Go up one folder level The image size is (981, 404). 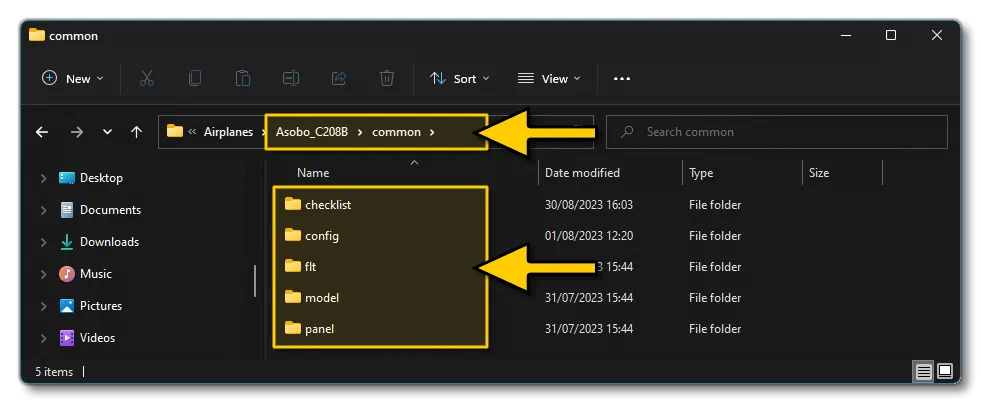pyautogui.click(x=136, y=132)
